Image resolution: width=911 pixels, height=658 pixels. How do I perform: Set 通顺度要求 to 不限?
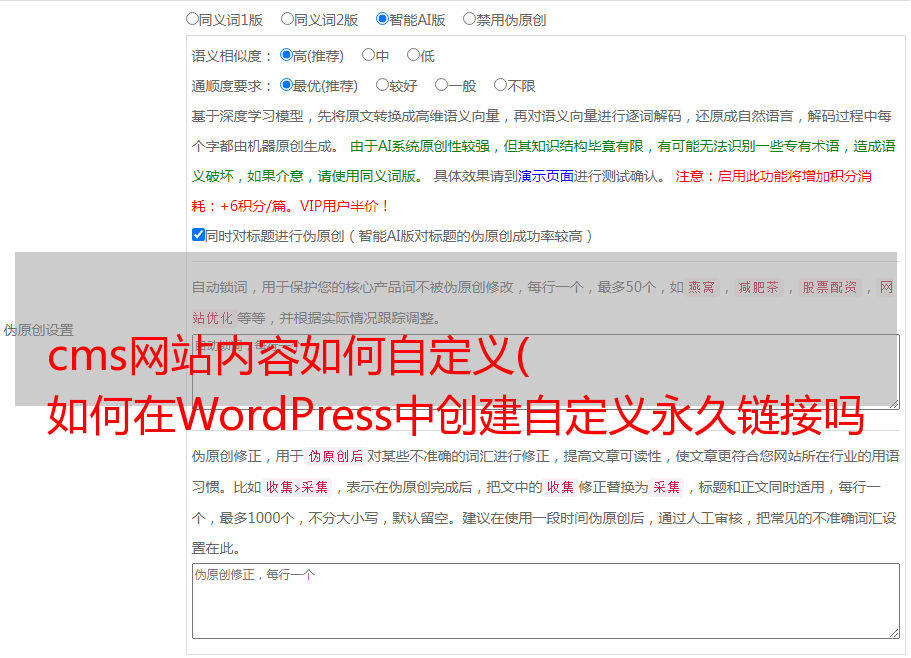click(x=500, y=85)
